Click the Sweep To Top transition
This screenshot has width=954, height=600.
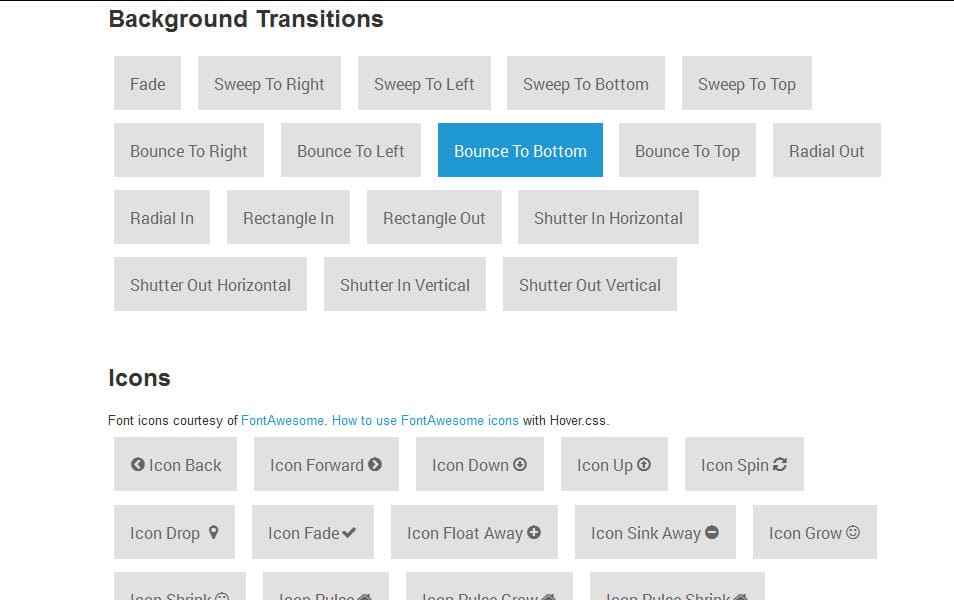[747, 84]
